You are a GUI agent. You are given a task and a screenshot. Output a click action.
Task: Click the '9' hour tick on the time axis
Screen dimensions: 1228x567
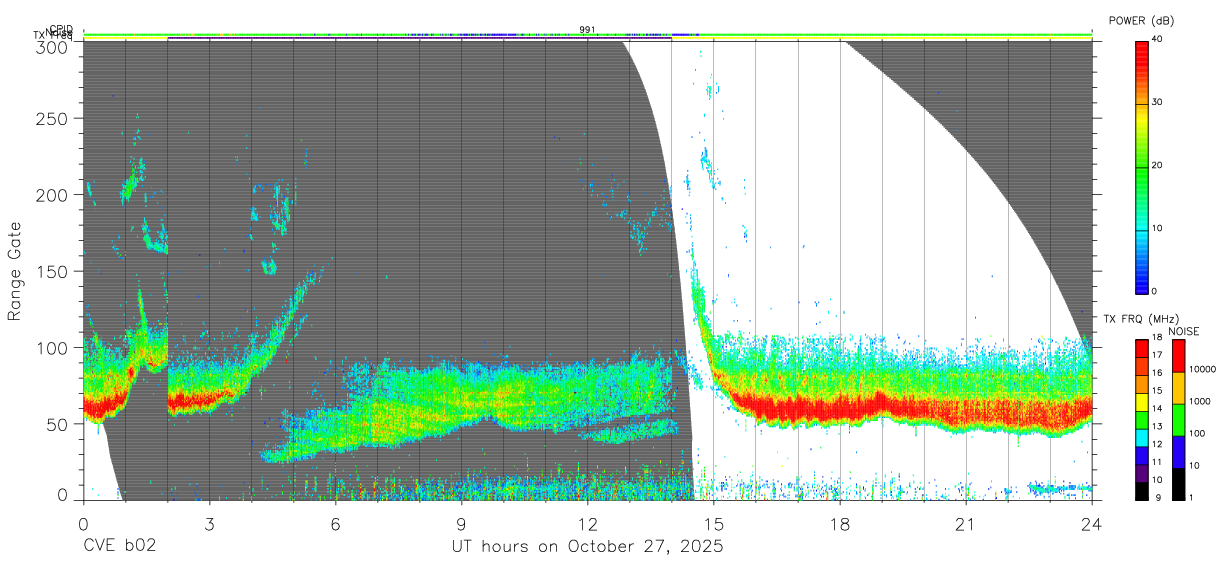pyautogui.click(x=461, y=523)
